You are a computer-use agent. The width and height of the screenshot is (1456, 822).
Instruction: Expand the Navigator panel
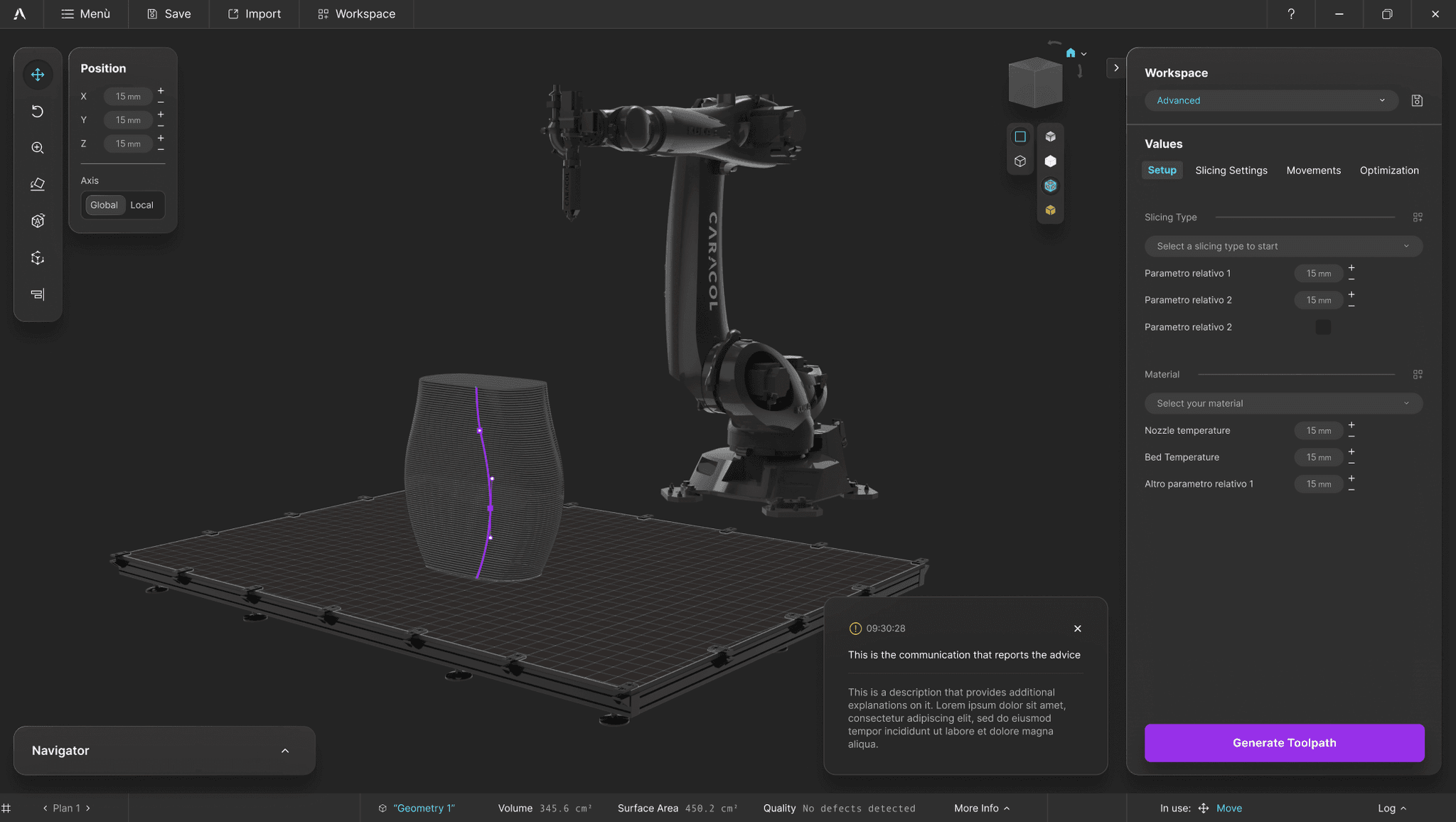pos(285,751)
